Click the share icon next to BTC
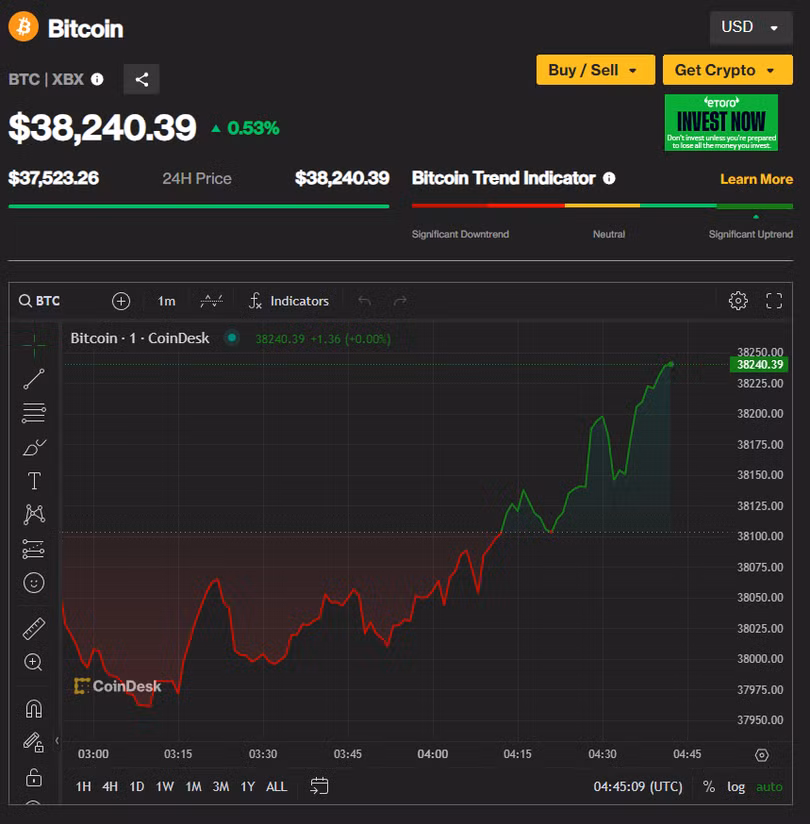This screenshot has width=810, height=824. (x=141, y=79)
